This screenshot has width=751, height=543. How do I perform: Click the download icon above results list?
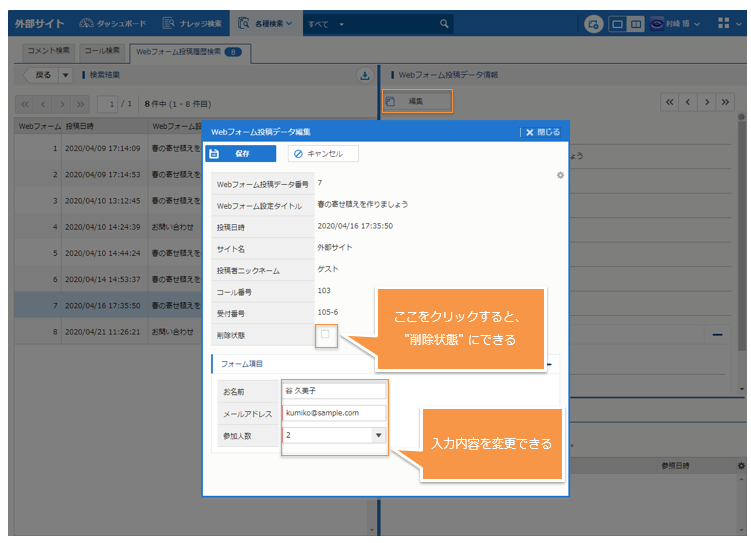pos(364,75)
